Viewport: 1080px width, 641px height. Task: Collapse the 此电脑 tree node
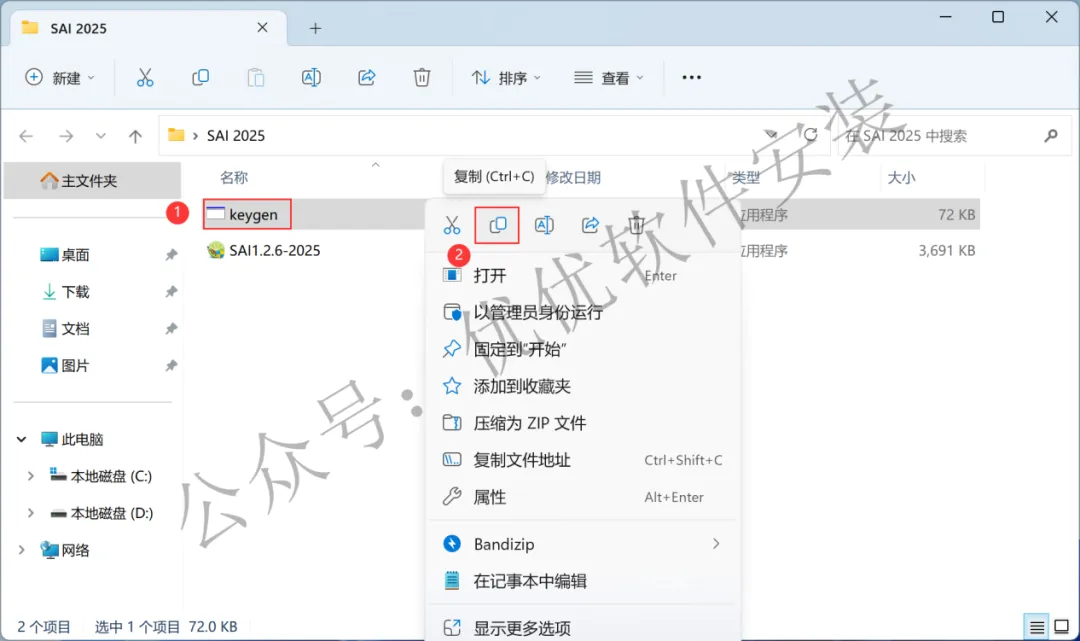pyautogui.click(x=21, y=439)
